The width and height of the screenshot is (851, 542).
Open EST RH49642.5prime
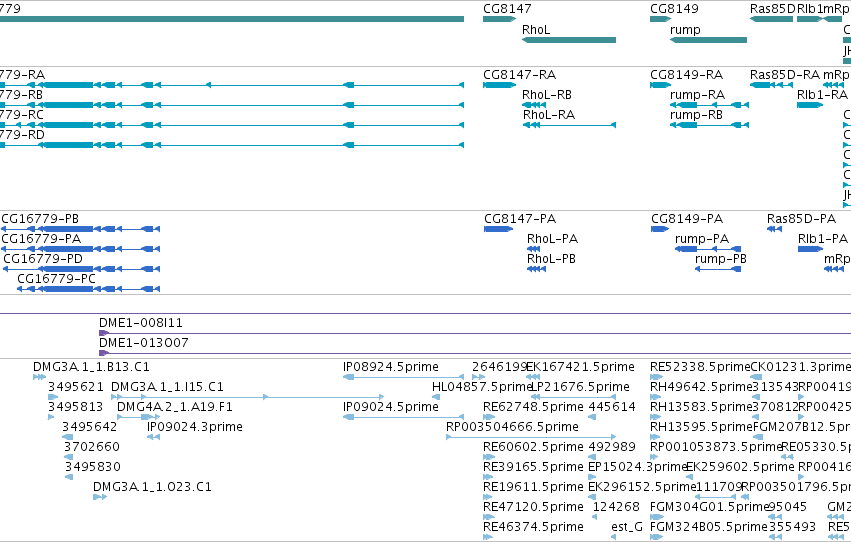[x=701, y=387]
